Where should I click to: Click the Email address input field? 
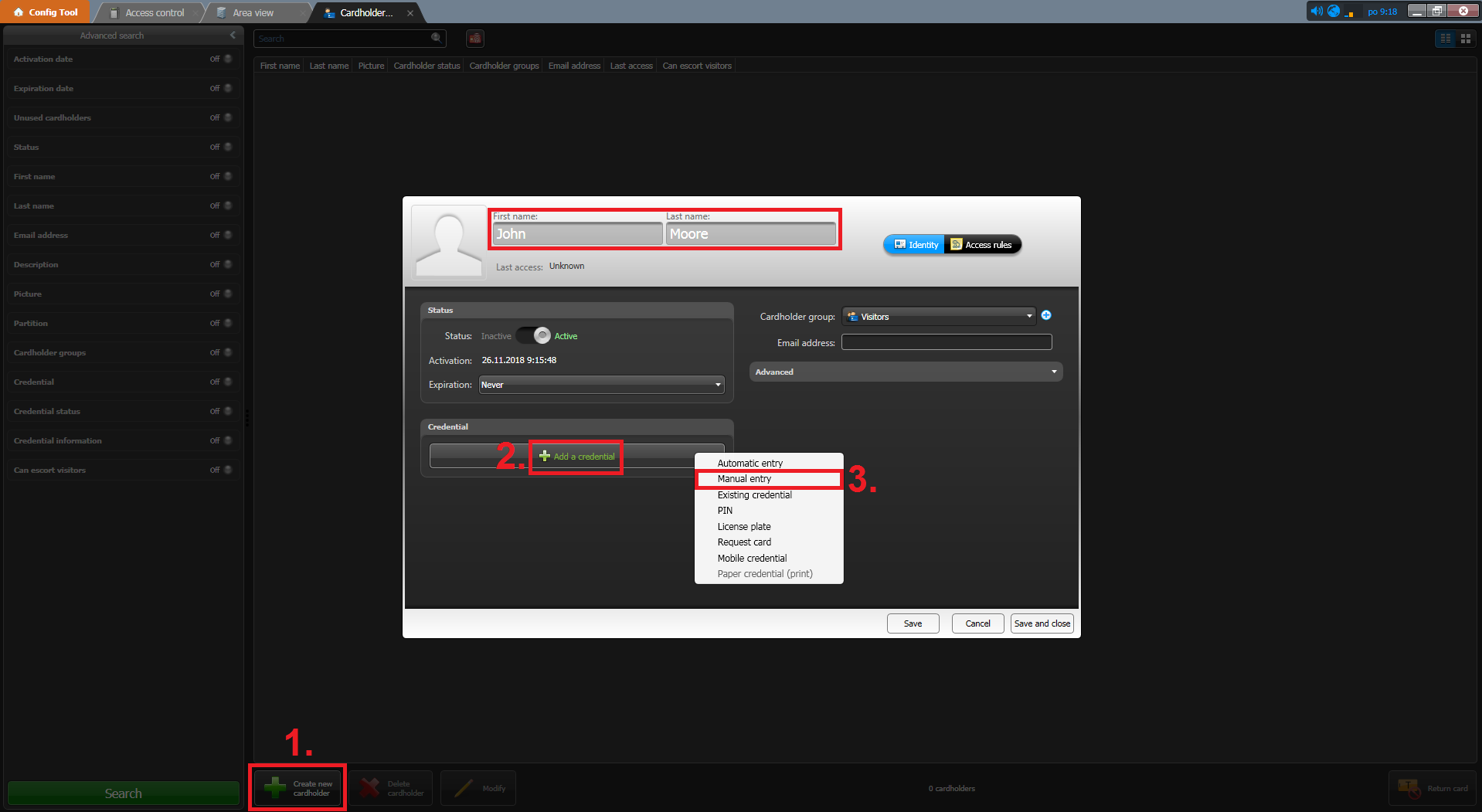tap(946, 342)
